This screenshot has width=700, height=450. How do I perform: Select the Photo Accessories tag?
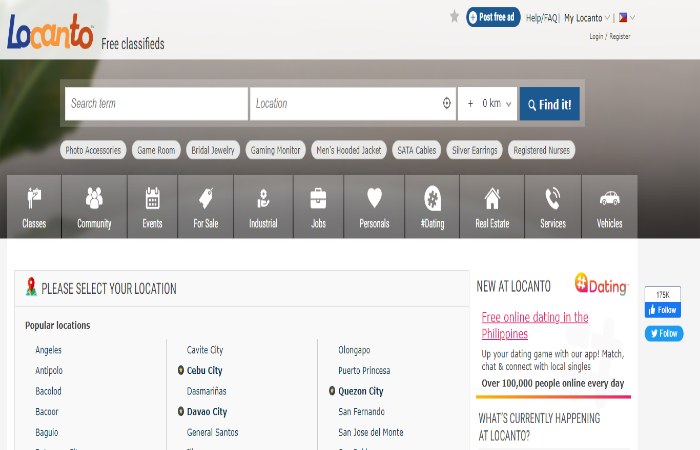pos(93,150)
